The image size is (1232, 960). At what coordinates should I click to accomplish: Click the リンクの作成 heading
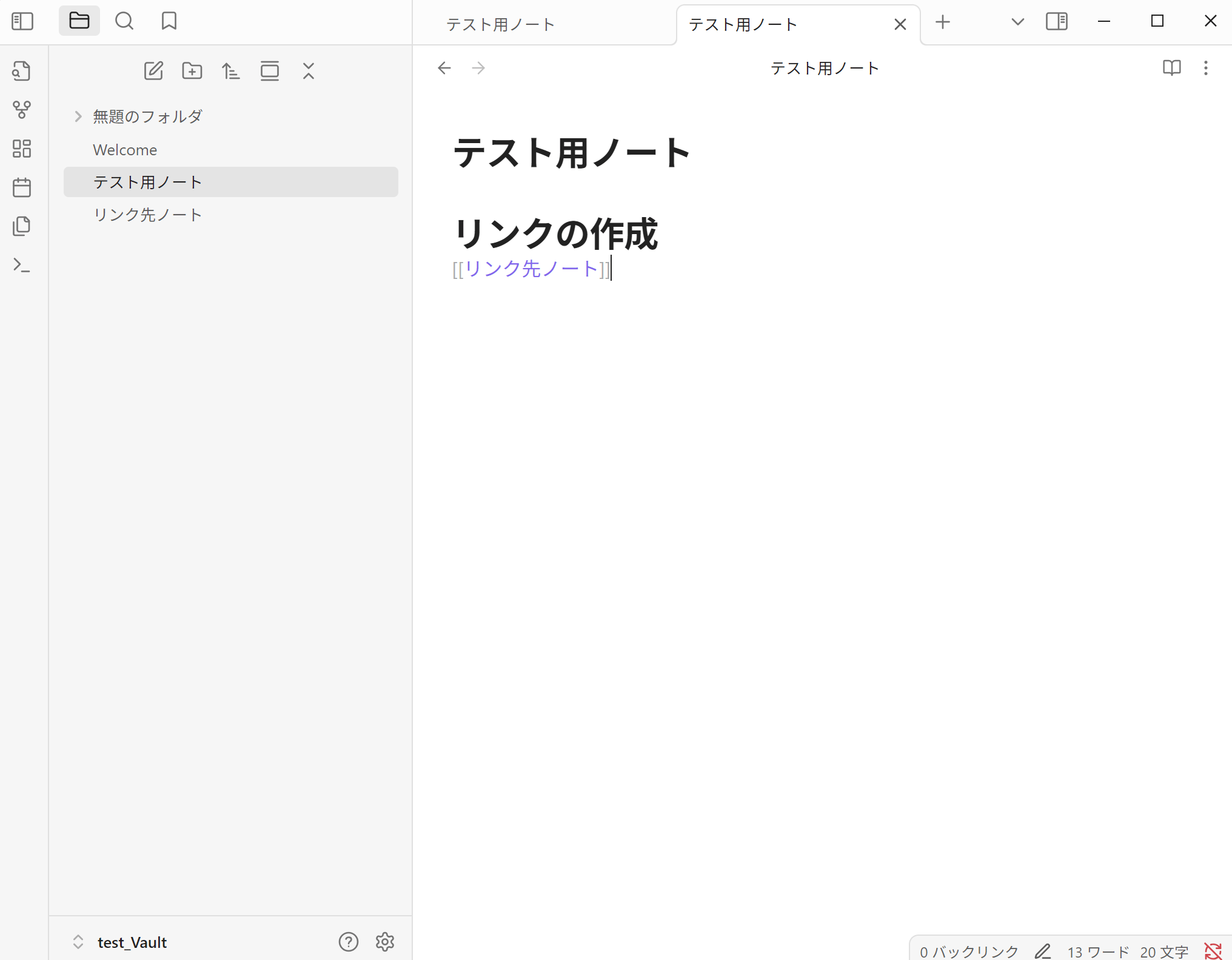pyautogui.click(x=555, y=234)
